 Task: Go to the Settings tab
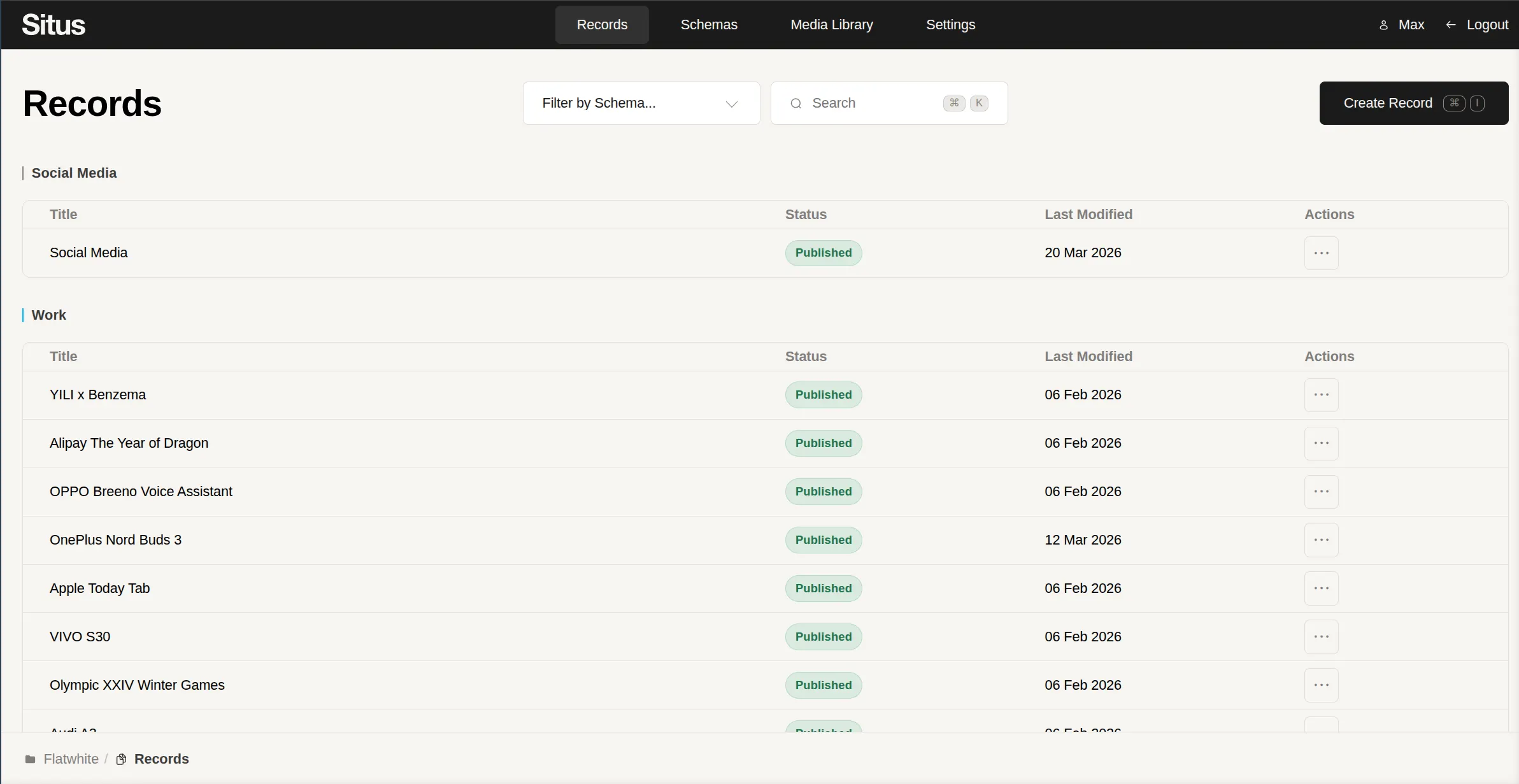950,25
